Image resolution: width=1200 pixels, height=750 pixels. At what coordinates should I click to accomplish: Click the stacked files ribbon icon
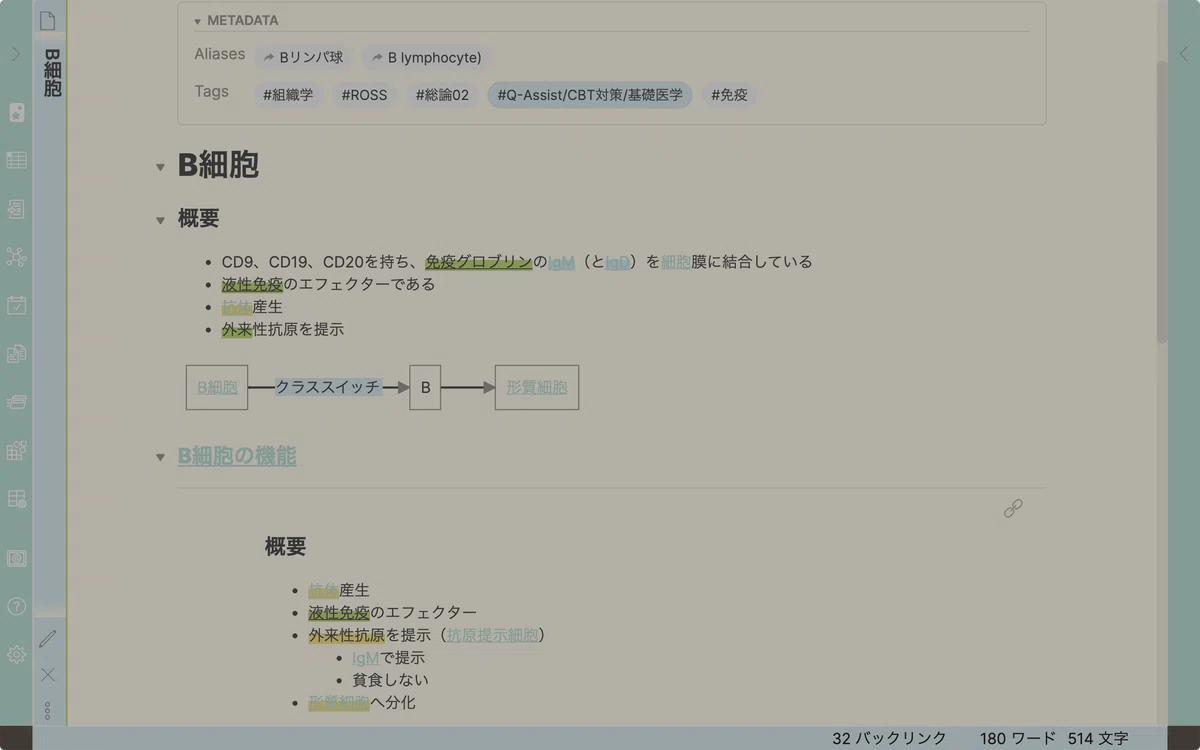click(16, 354)
